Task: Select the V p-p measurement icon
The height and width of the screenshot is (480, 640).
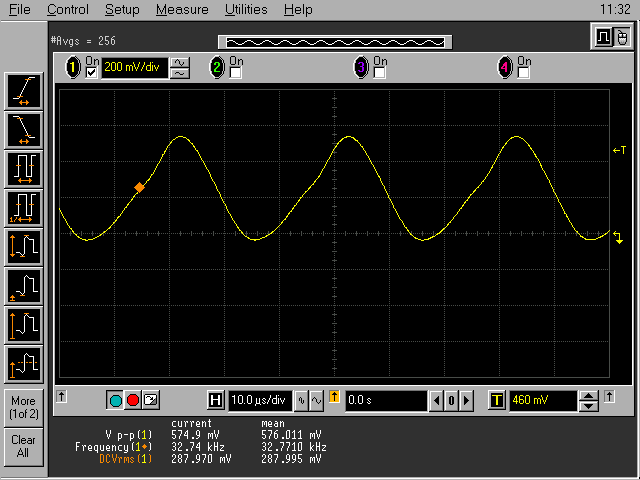Action: tap(24, 326)
